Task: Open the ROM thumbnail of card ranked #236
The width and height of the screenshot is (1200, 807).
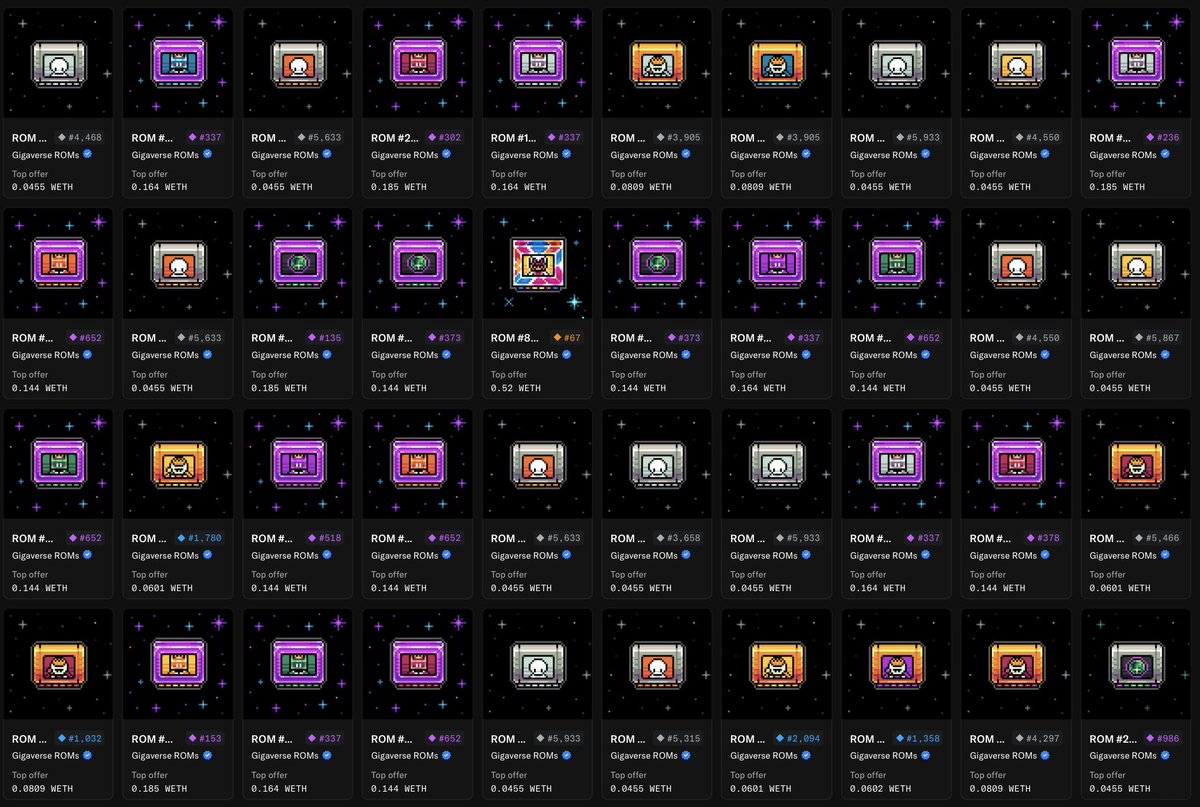Action: tap(1135, 63)
